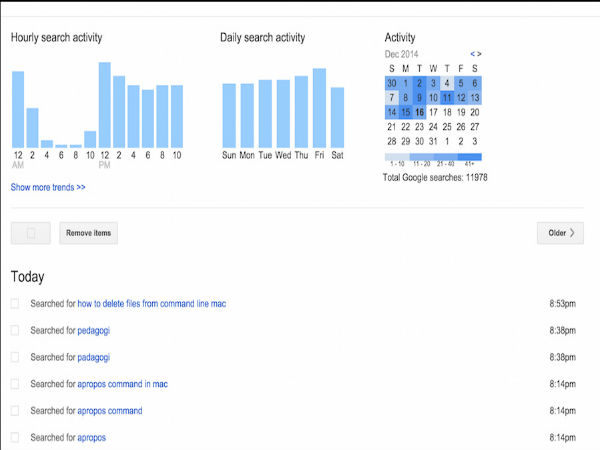Click December 11 on the Activity calendar
This screenshot has width=600, height=450.
click(447, 98)
